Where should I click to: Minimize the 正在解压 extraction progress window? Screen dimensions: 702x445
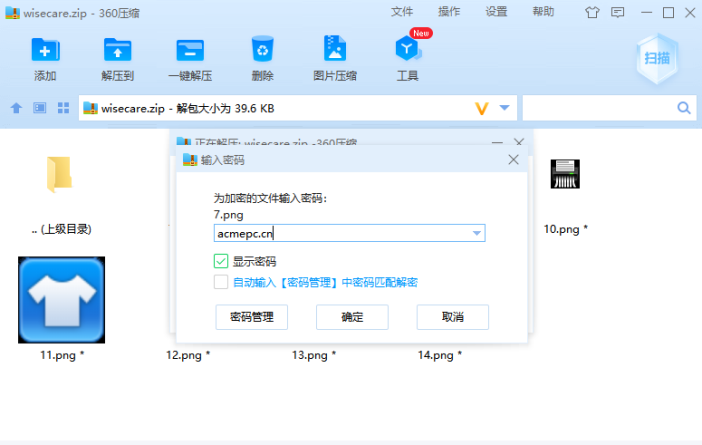tap(497, 142)
